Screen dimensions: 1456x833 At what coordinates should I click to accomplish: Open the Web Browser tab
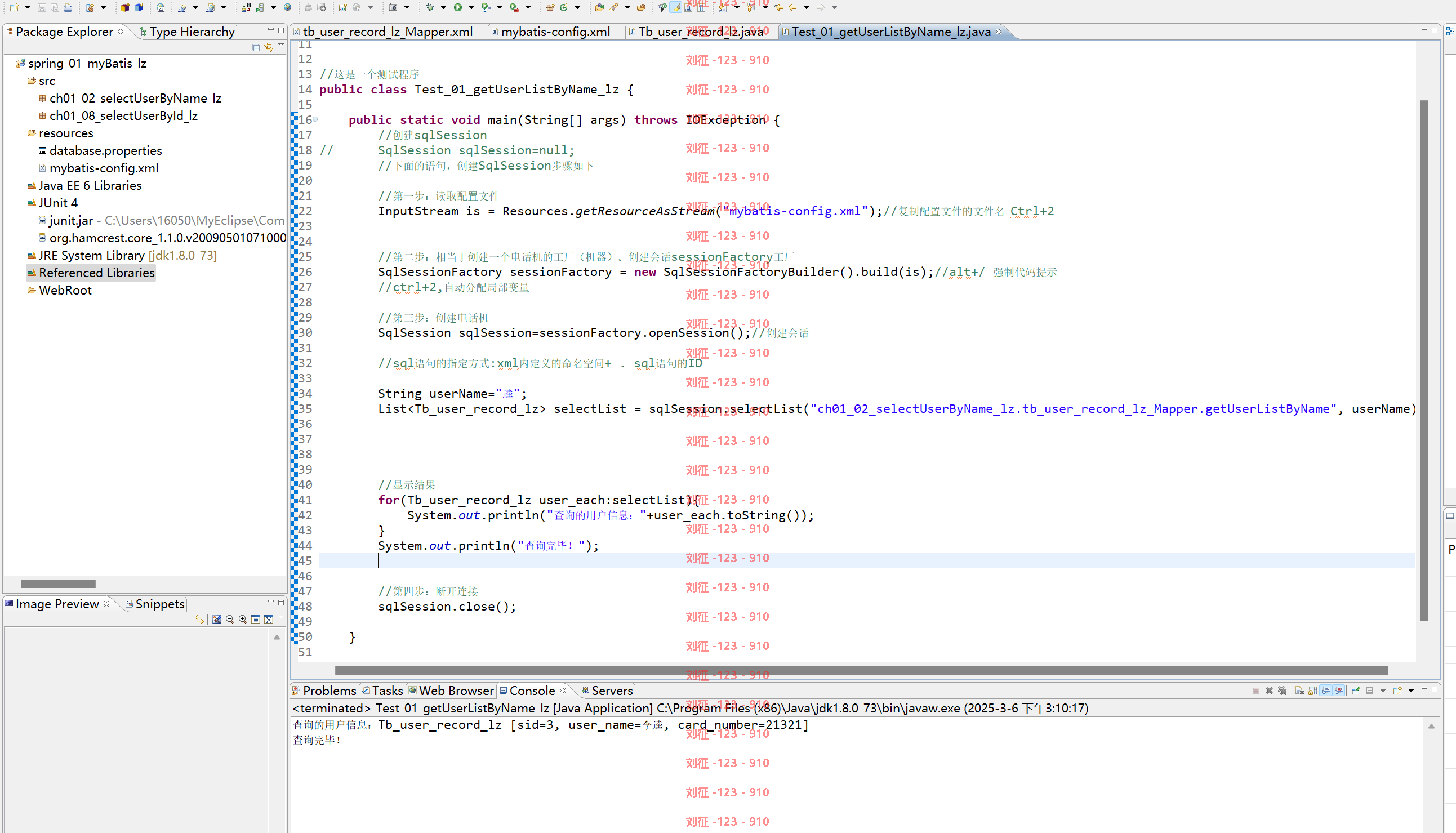point(451,691)
